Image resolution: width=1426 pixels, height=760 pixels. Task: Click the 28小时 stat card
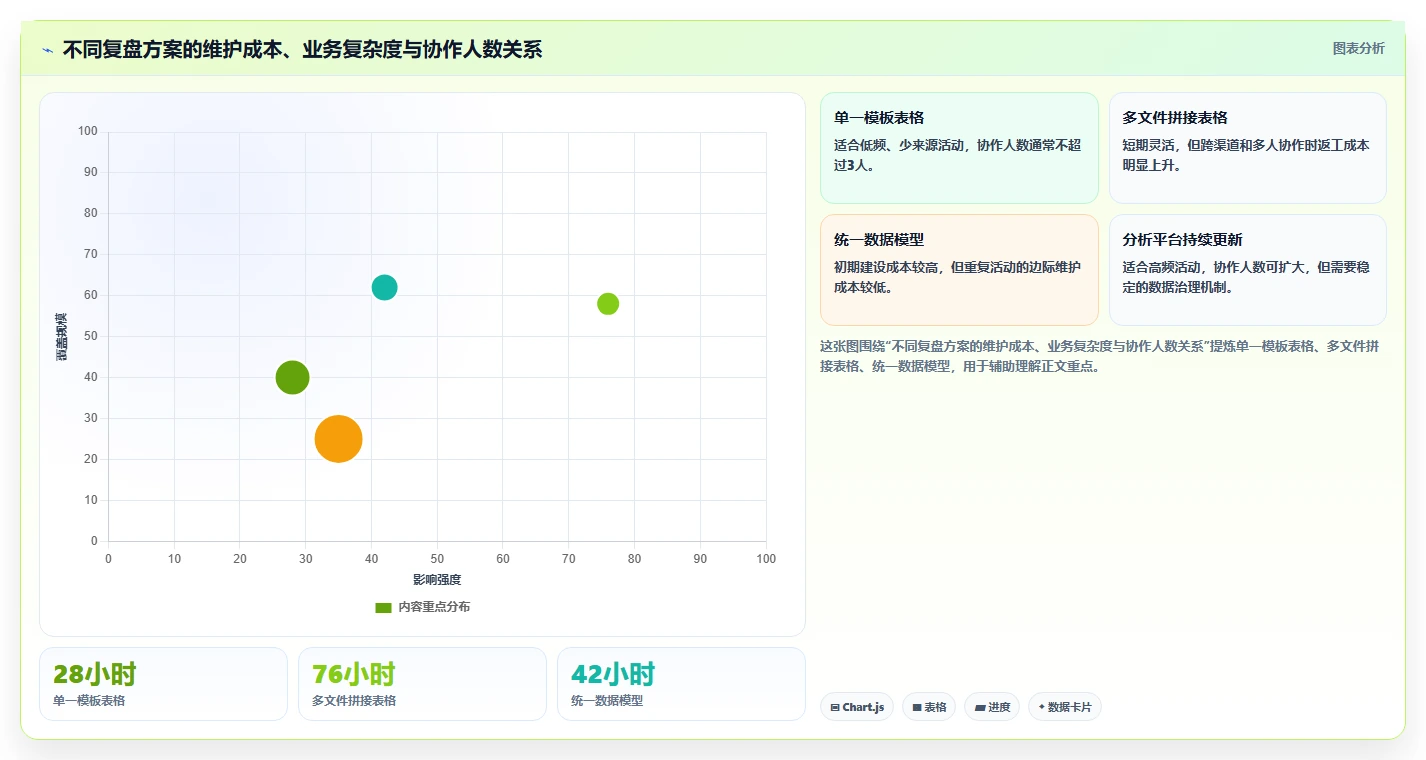163,684
